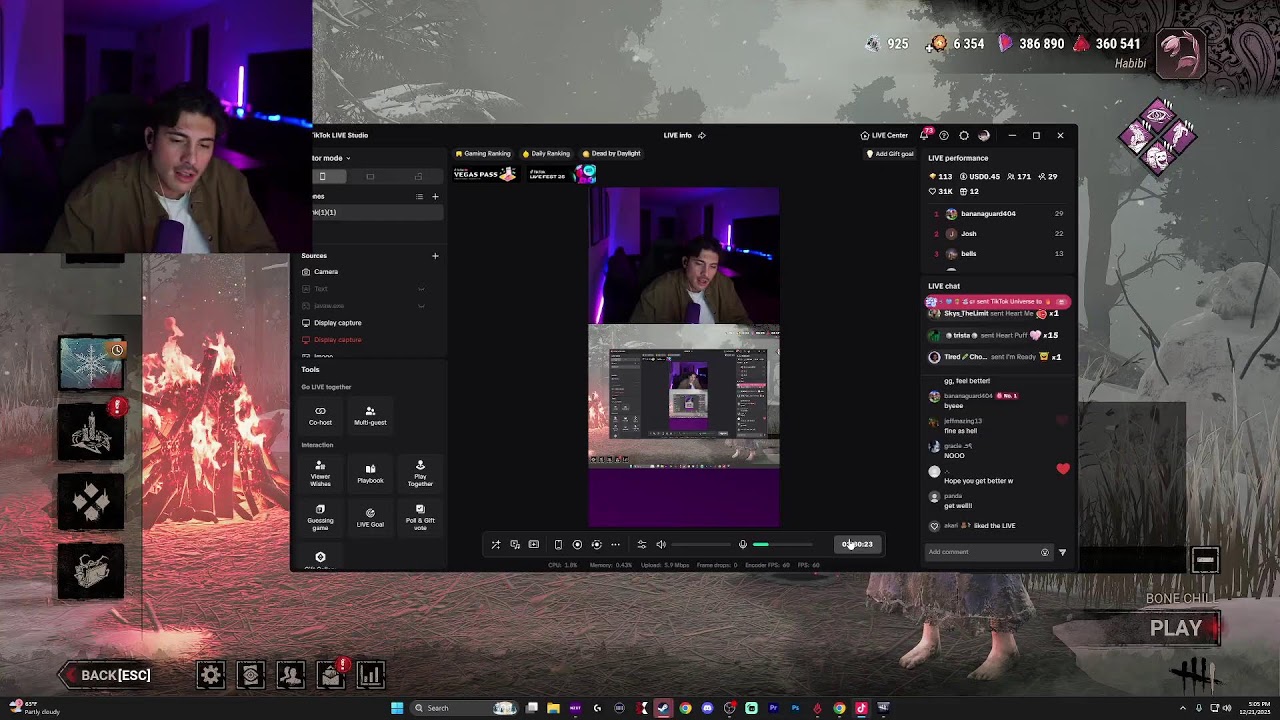Open Discord from the taskbar

tap(707, 708)
